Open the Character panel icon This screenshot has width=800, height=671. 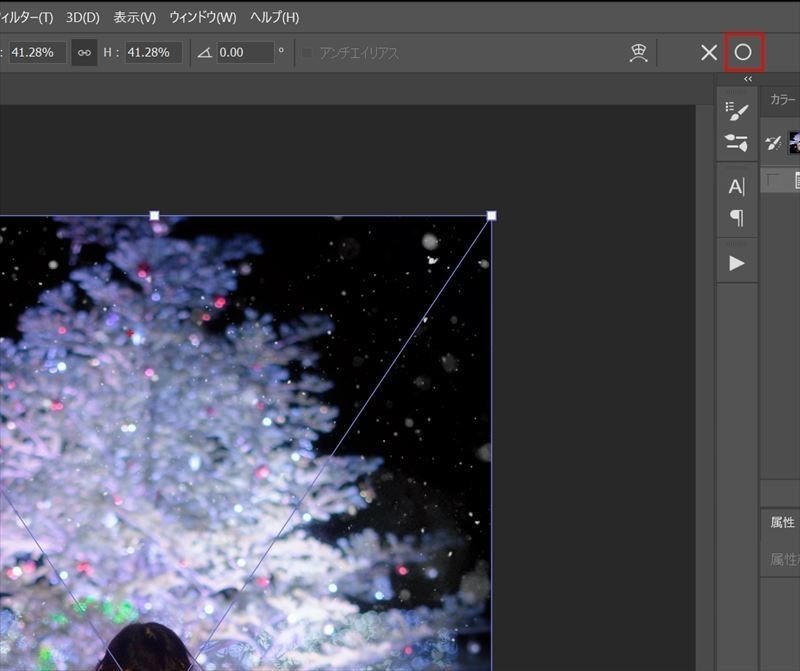pyautogui.click(x=736, y=187)
